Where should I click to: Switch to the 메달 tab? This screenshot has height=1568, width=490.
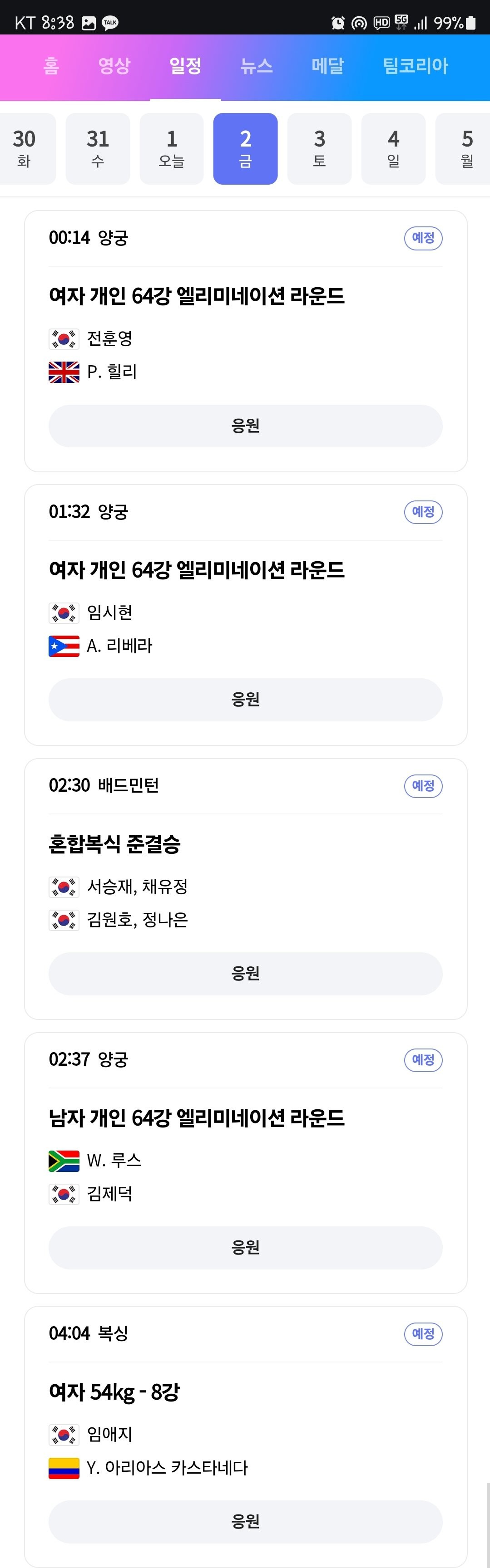pos(328,66)
